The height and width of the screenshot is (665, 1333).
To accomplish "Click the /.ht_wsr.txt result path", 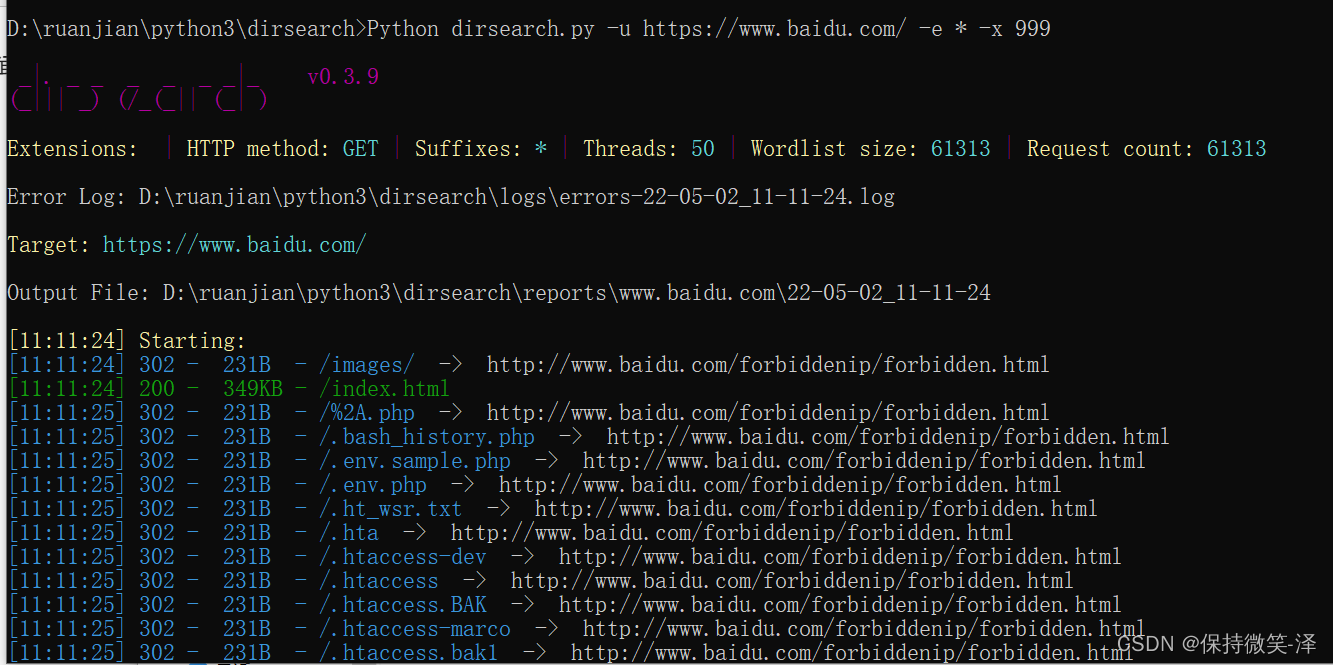I will point(390,509).
